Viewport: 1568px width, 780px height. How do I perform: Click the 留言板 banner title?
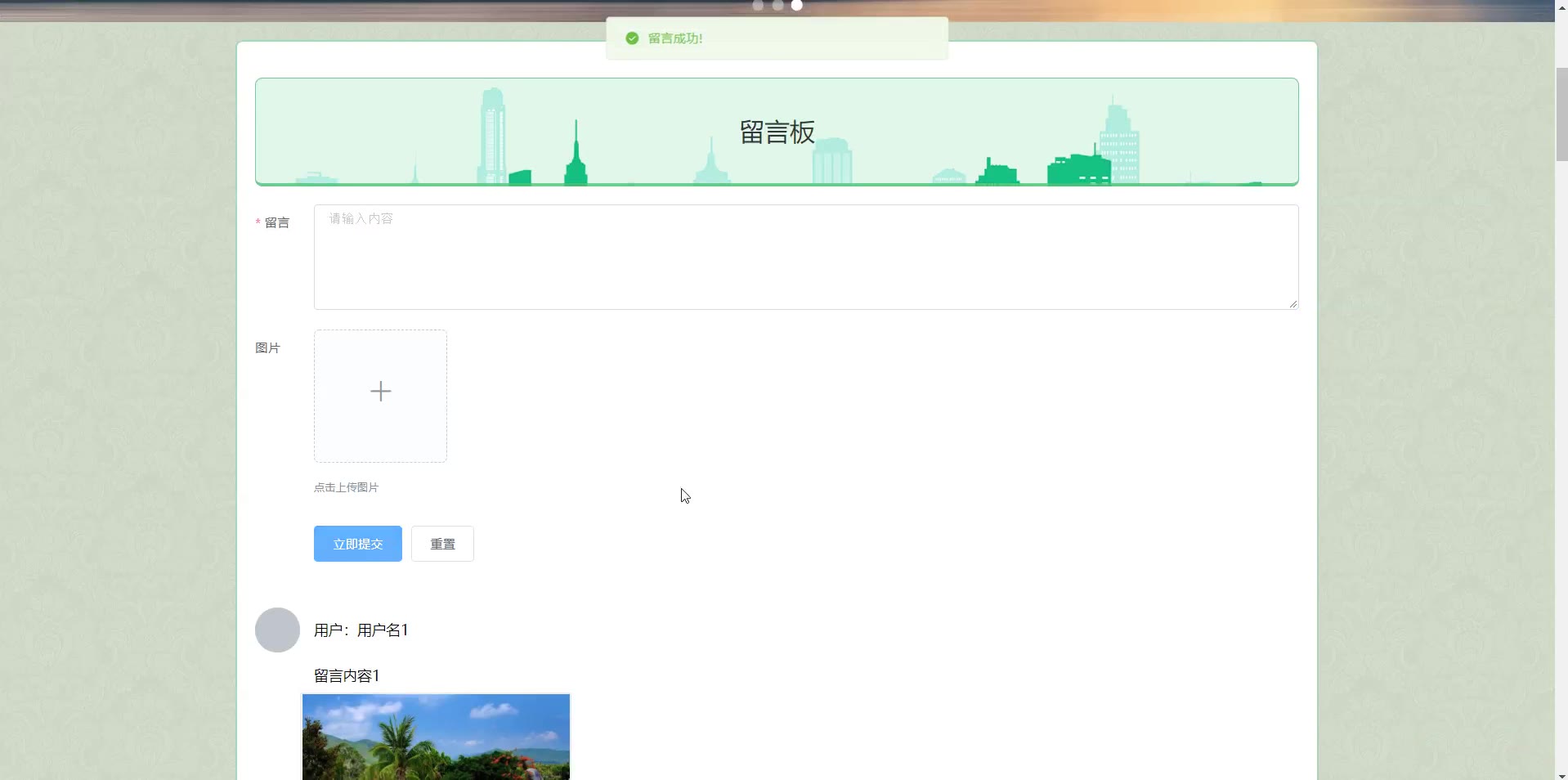[777, 132]
